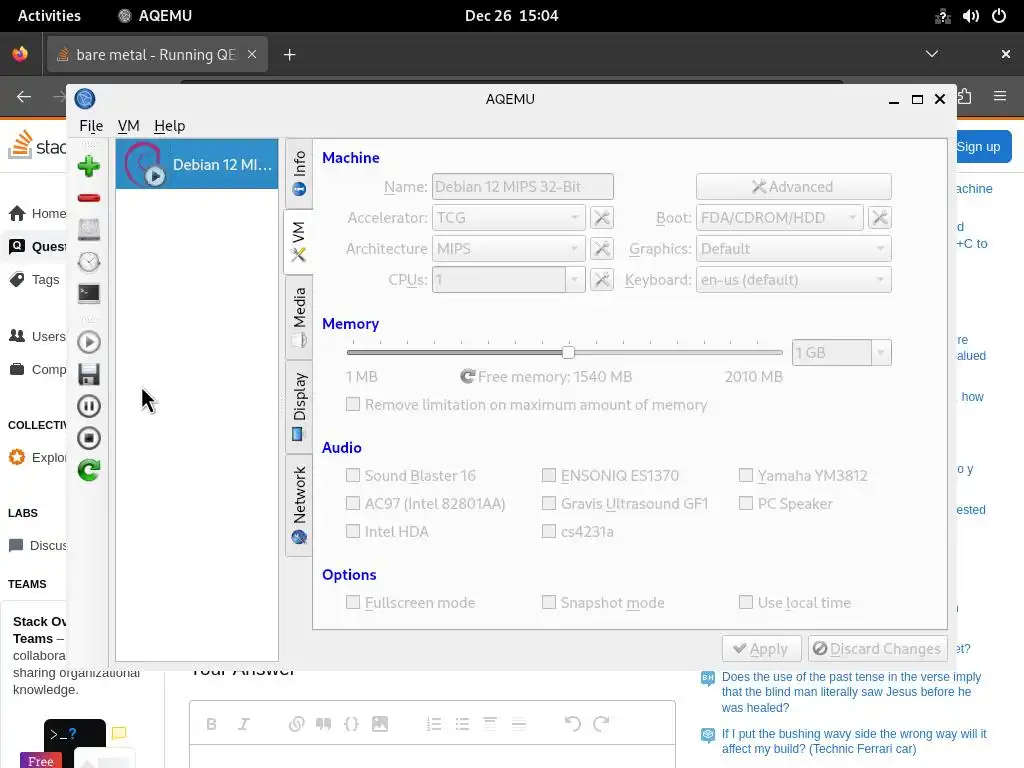Screen dimensions: 1024x768
Task: Enable Gravis Ultrasound GF1 checkbox
Action: pos(549,503)
